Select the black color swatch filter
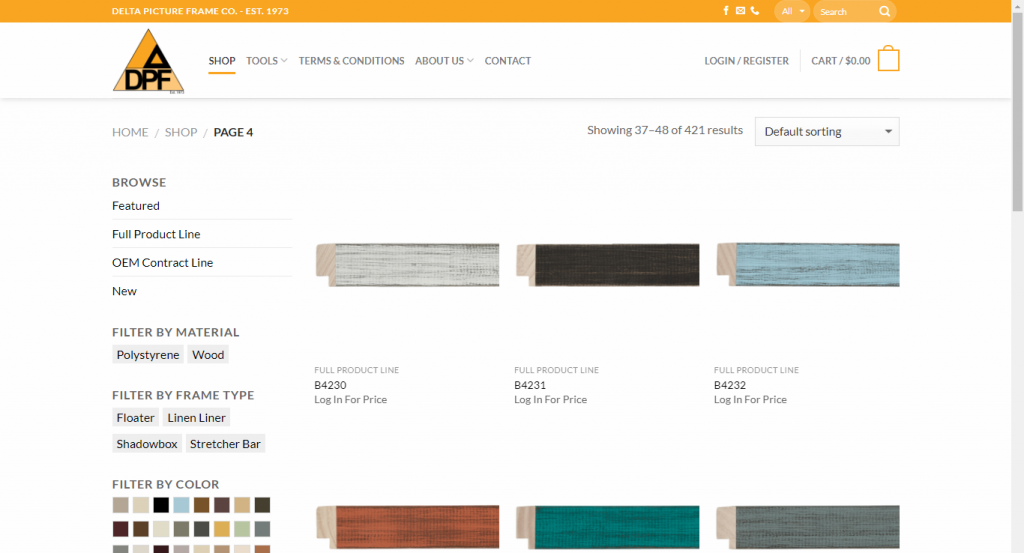The height and width of the screenshot is (553, 1024). (x=161, y=505)
